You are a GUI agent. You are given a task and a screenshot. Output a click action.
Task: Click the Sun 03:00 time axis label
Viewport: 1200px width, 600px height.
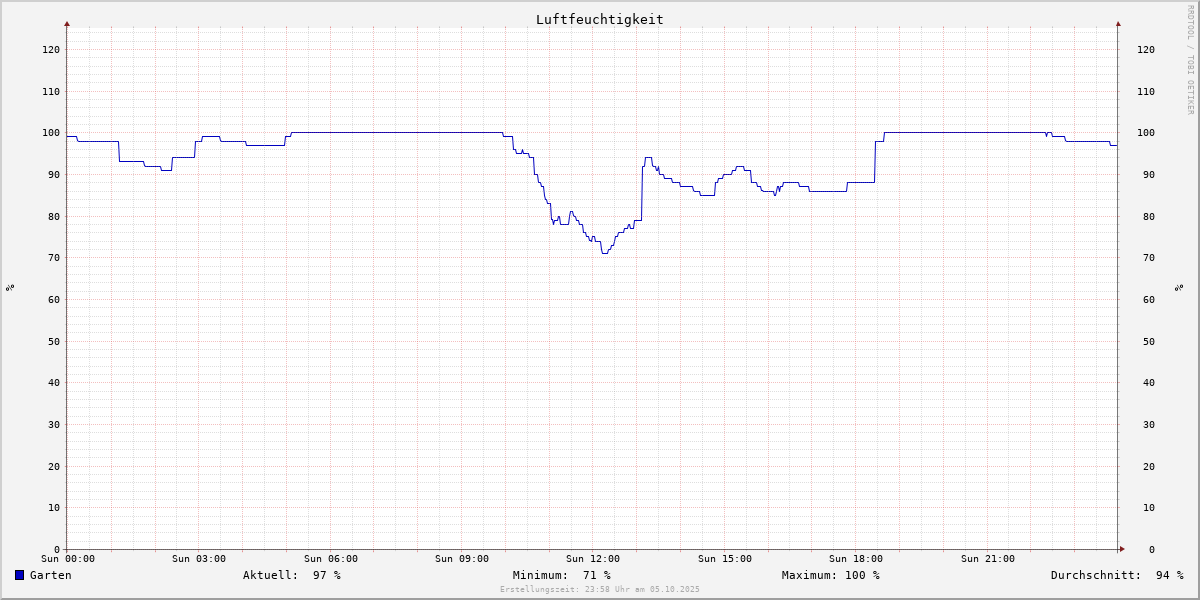pos(199,559)
